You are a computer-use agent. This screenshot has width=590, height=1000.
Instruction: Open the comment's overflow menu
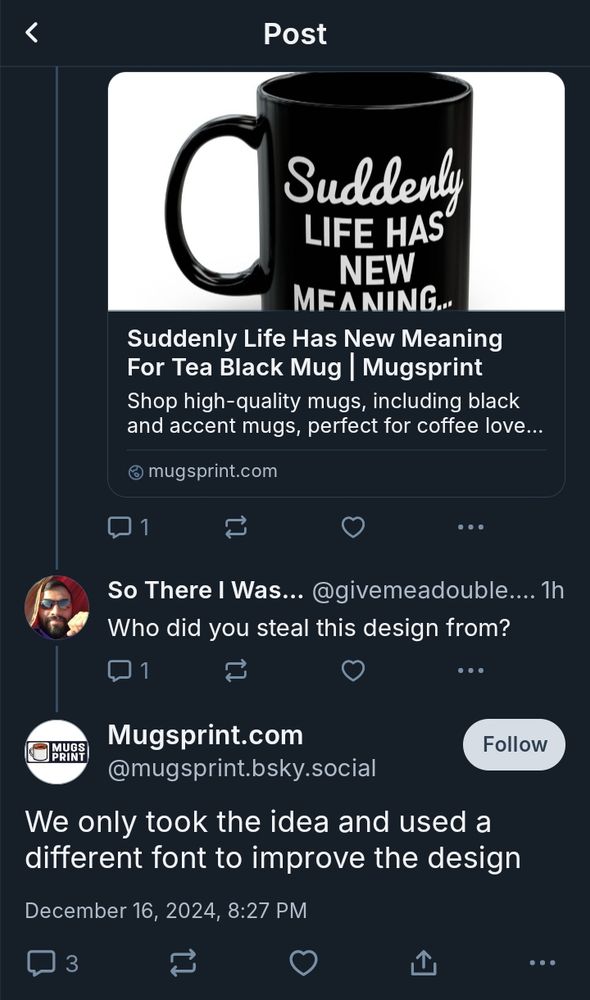click(x=470, y=670)
